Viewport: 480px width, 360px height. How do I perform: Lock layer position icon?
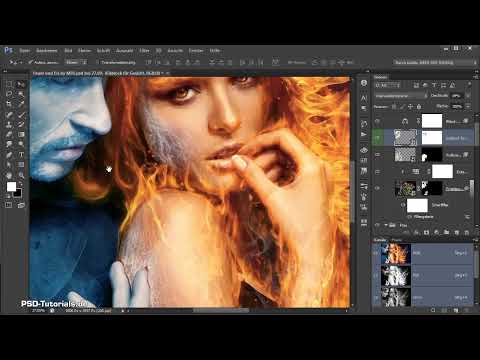pos(410,107)
